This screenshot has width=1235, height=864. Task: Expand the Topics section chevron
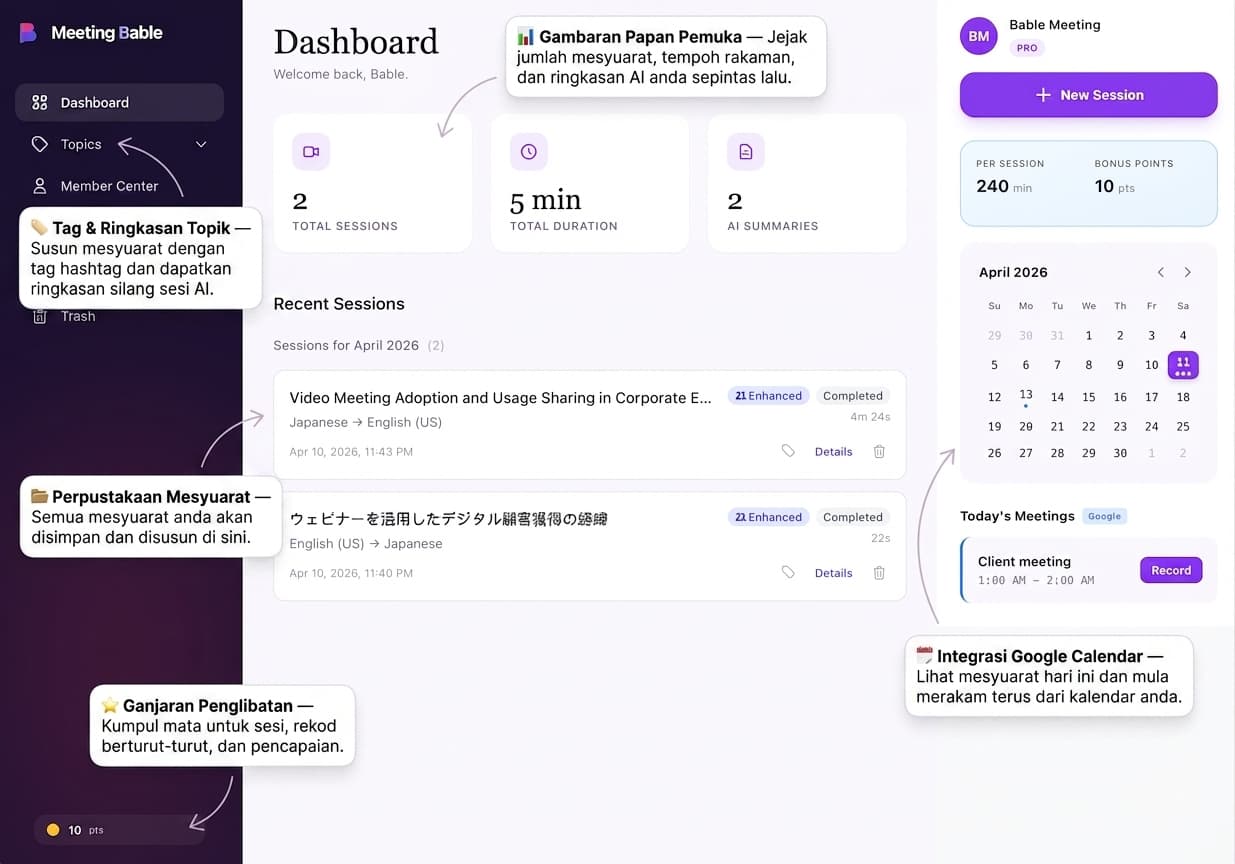coord(200,144)
